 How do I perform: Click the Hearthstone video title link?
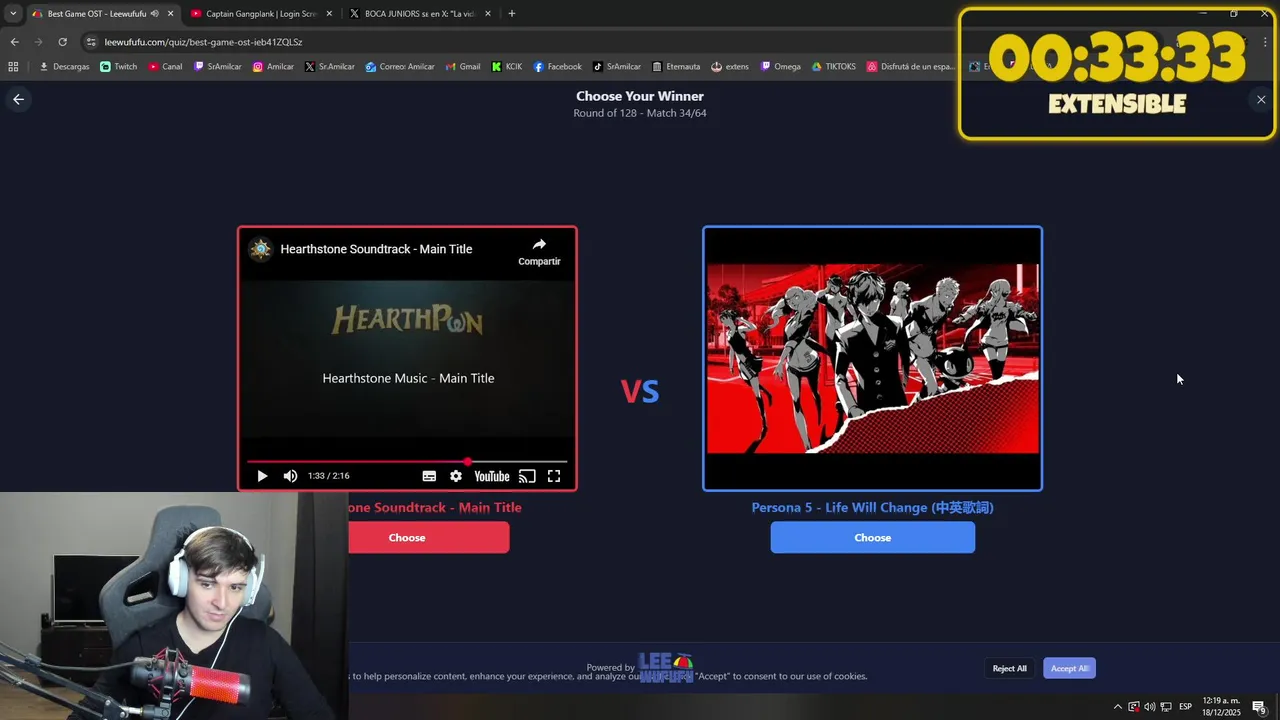tap(376, 249)
